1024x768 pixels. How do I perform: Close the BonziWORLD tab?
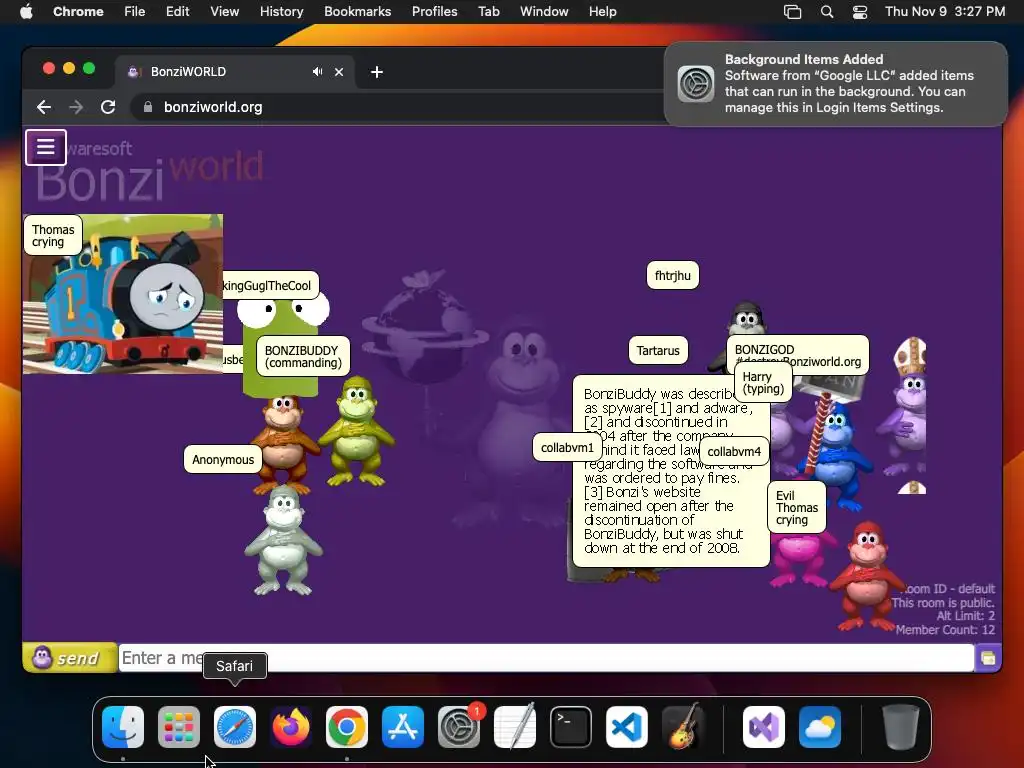tap(339, 72)
